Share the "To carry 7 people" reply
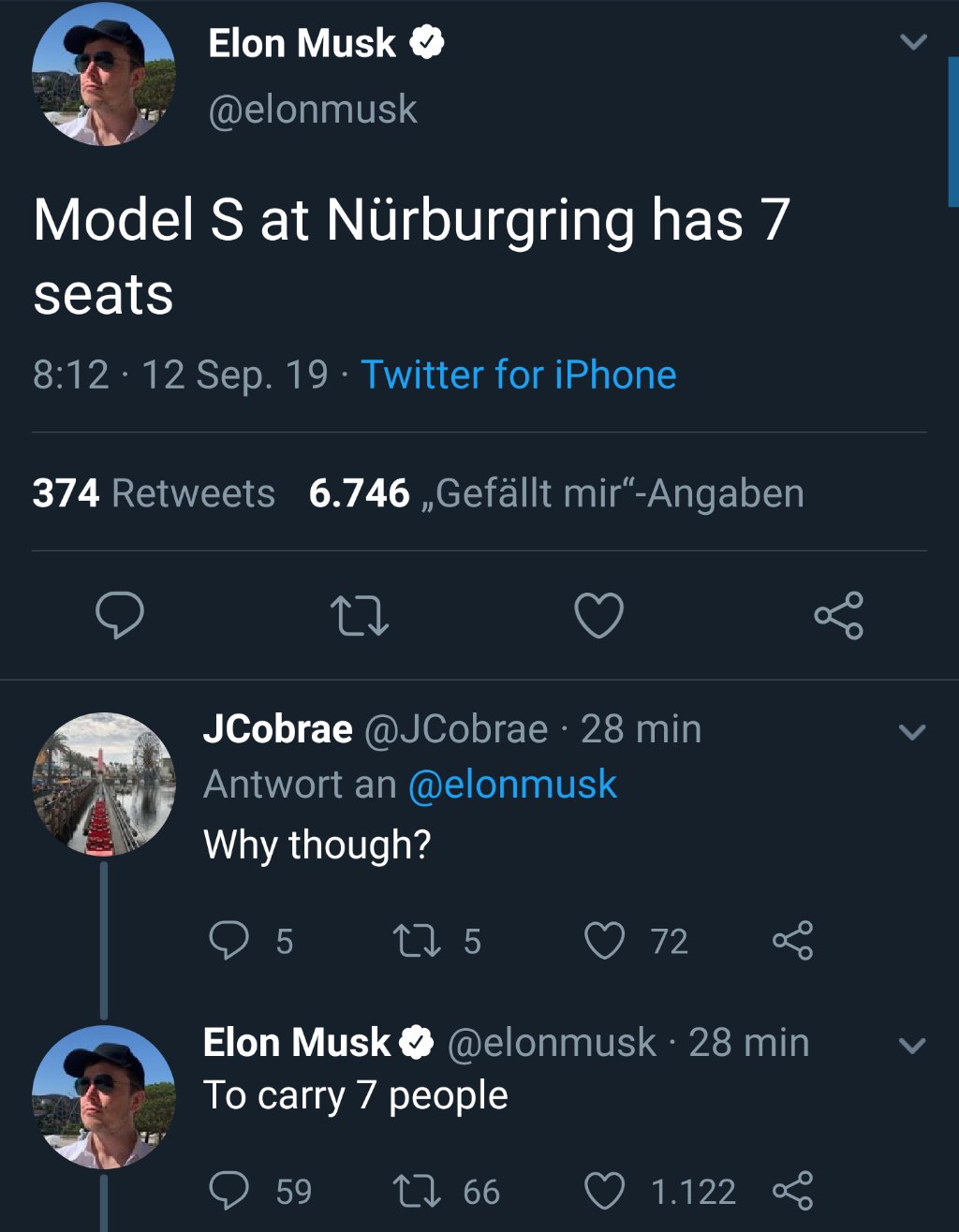The height and width of the screenshot is (1232, 959). click(792, 1191)
